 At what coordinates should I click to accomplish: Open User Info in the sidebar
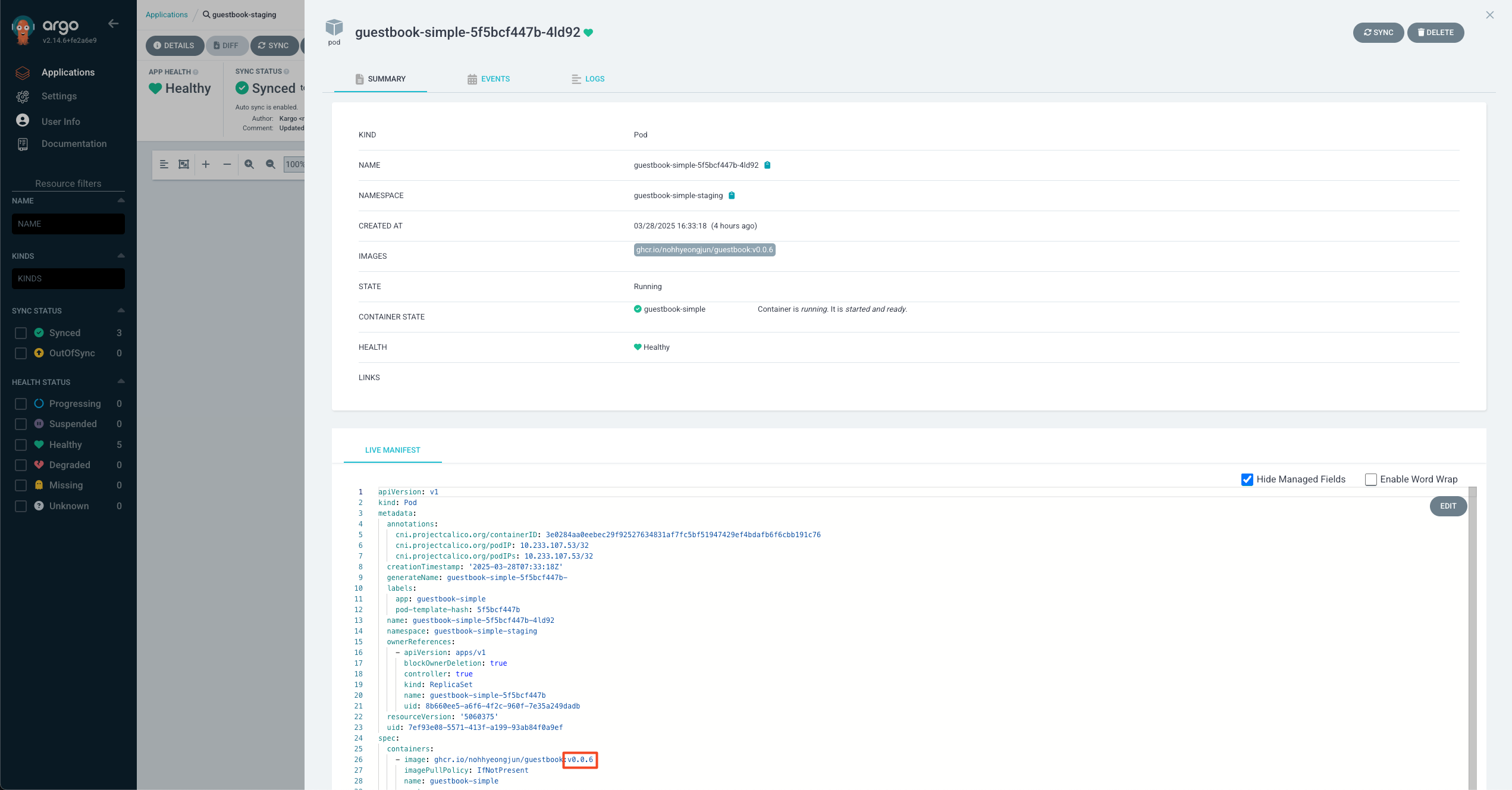[x=60, y=121]
